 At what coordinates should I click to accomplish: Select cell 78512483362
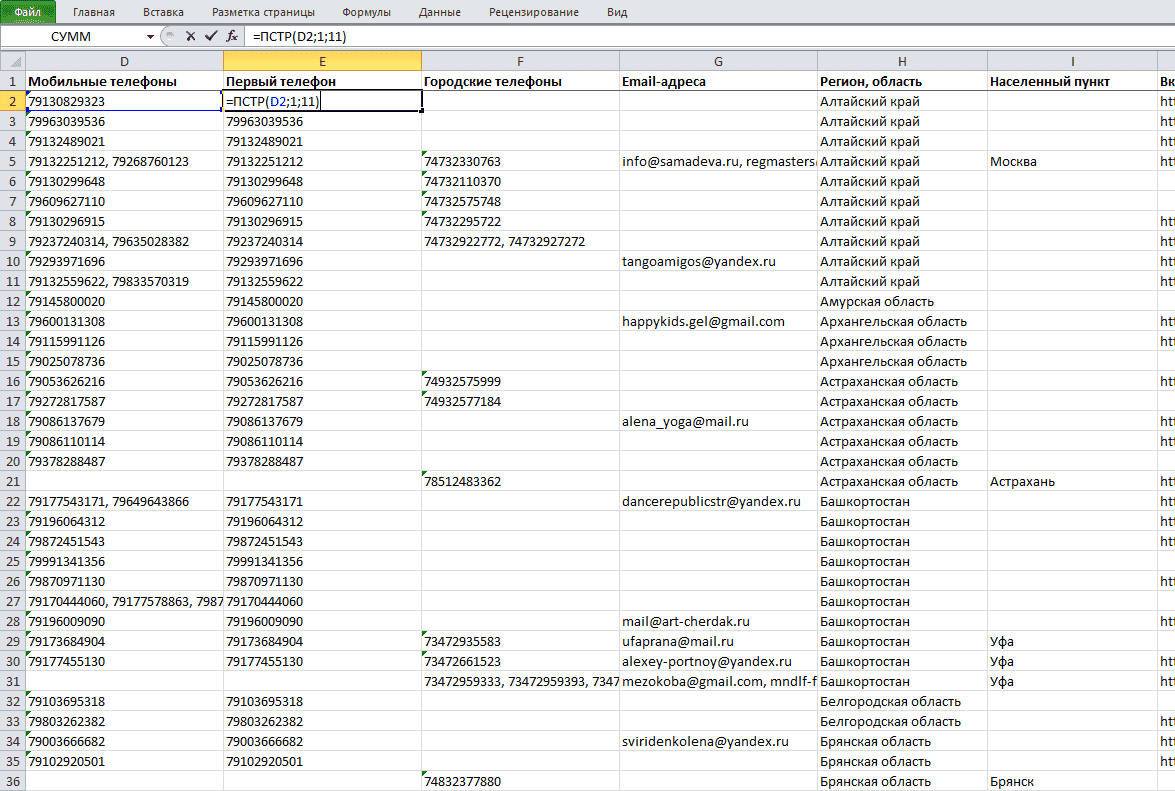520,481
